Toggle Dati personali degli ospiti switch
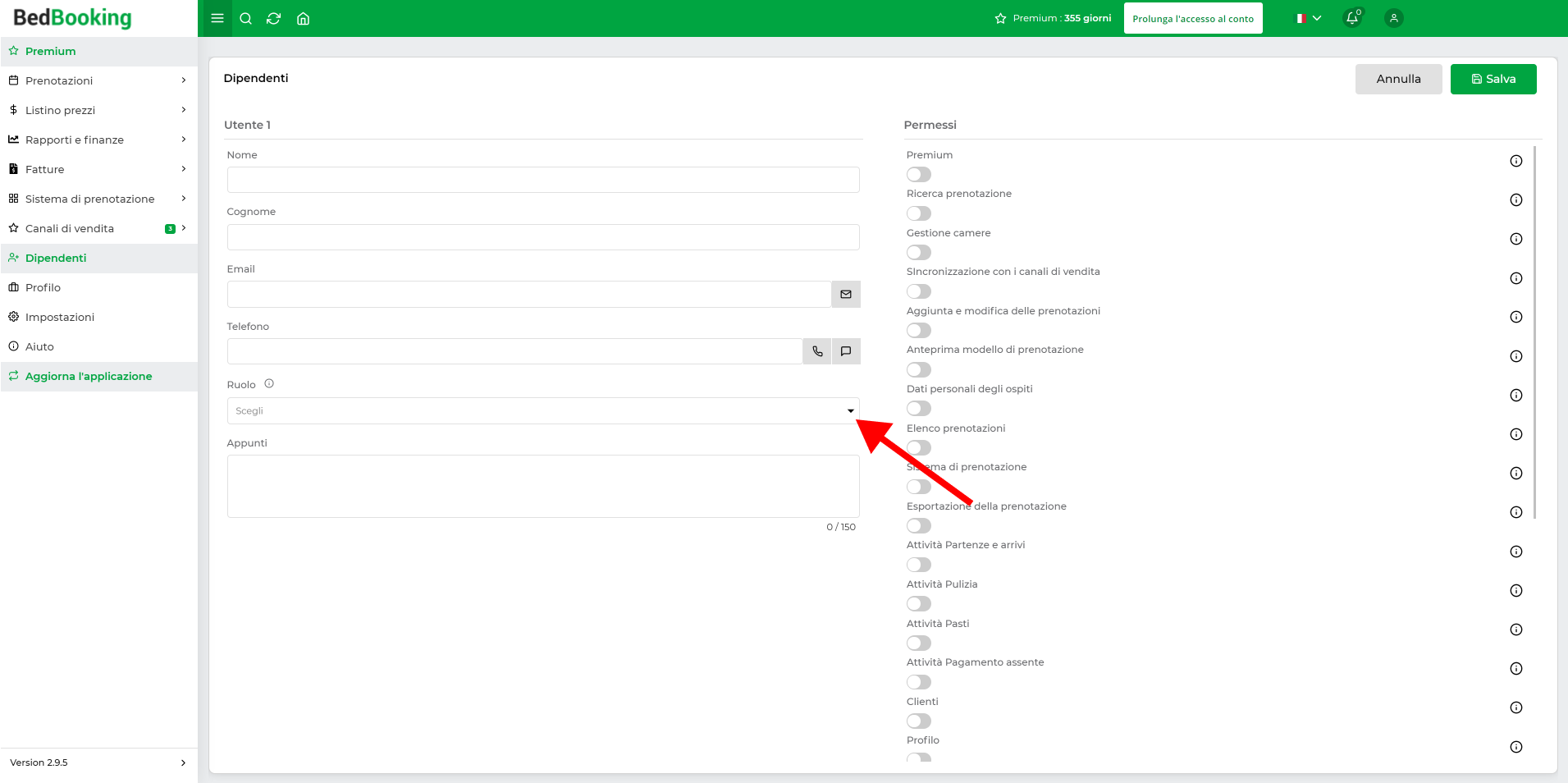Screen dimensions: 1568x783 pyautogui.click(x=919, y=408)
